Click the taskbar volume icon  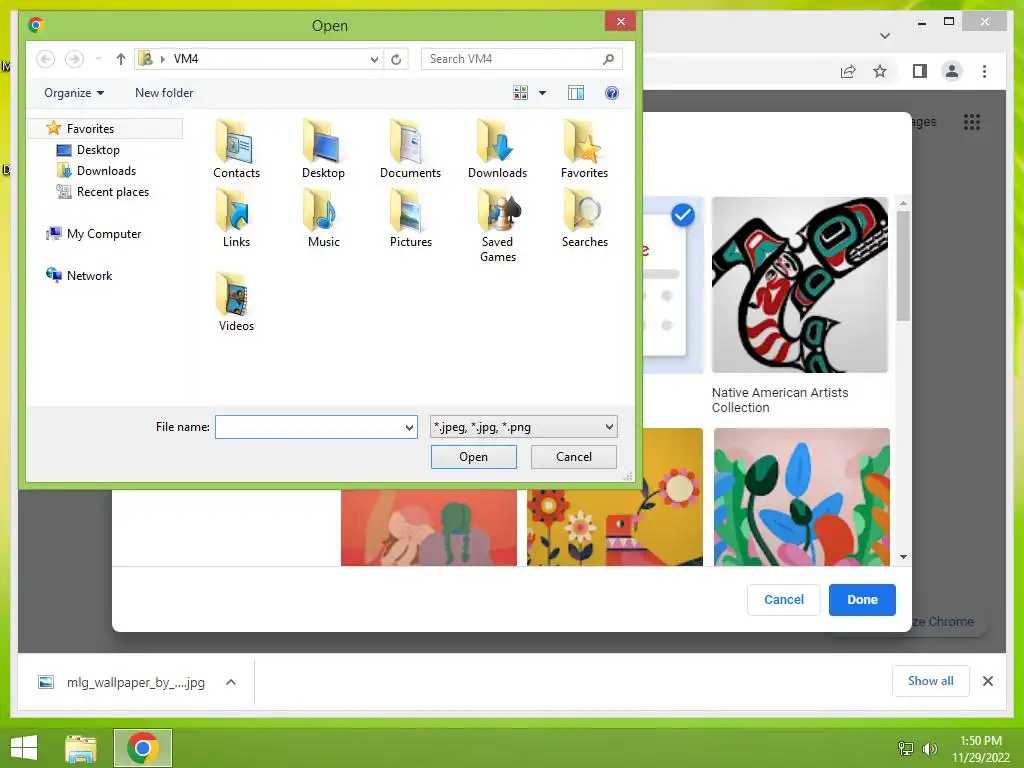929,748
